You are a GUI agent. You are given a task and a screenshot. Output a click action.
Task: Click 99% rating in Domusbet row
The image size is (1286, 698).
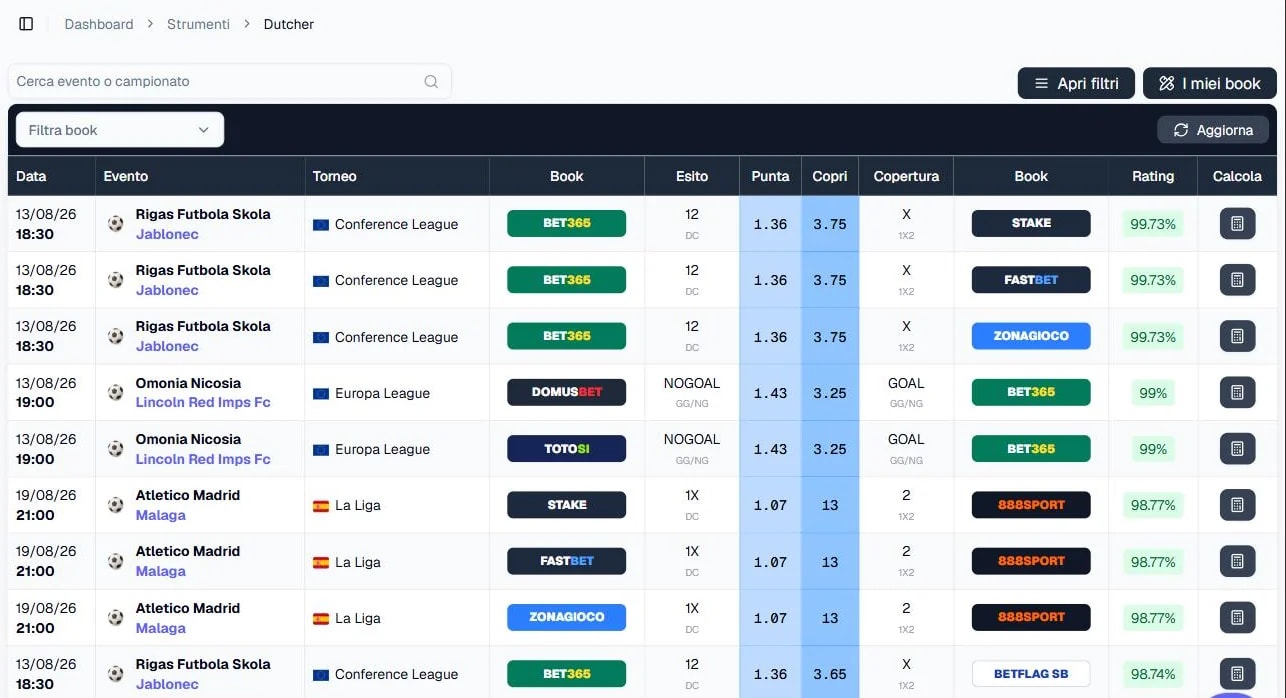click(1153, 393)
